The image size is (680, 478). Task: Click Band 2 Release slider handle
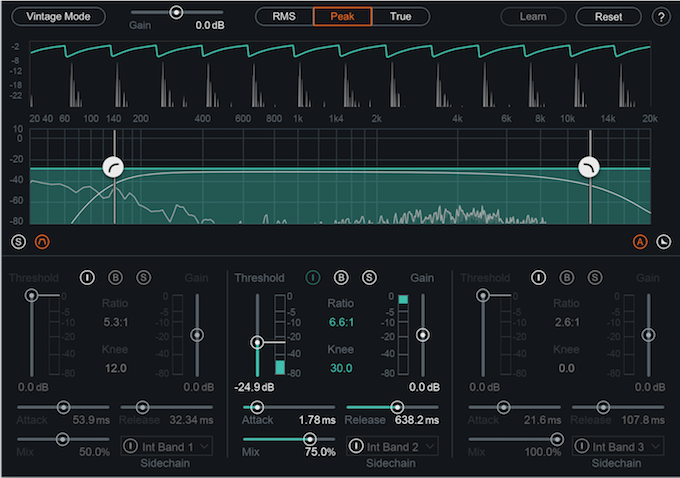[397, 407]
